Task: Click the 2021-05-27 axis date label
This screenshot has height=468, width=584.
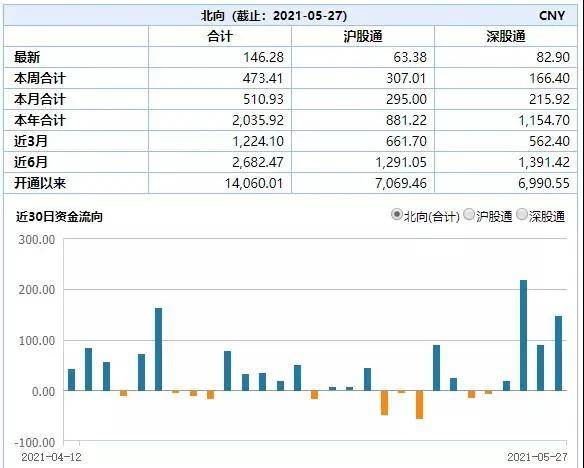Action: (537, 457)
